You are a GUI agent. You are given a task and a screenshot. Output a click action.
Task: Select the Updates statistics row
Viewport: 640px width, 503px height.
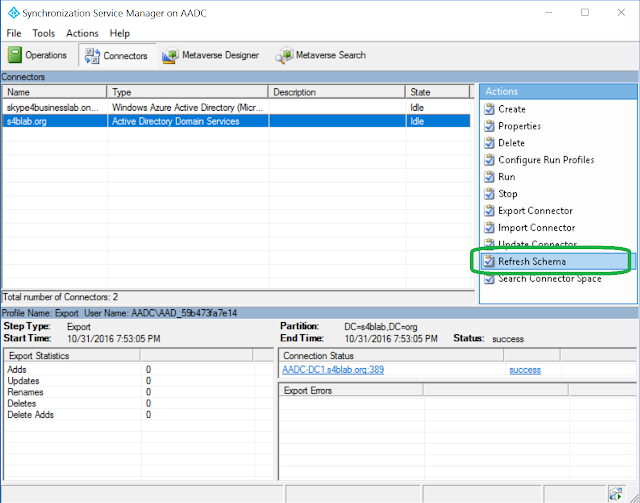coord(138,381)
